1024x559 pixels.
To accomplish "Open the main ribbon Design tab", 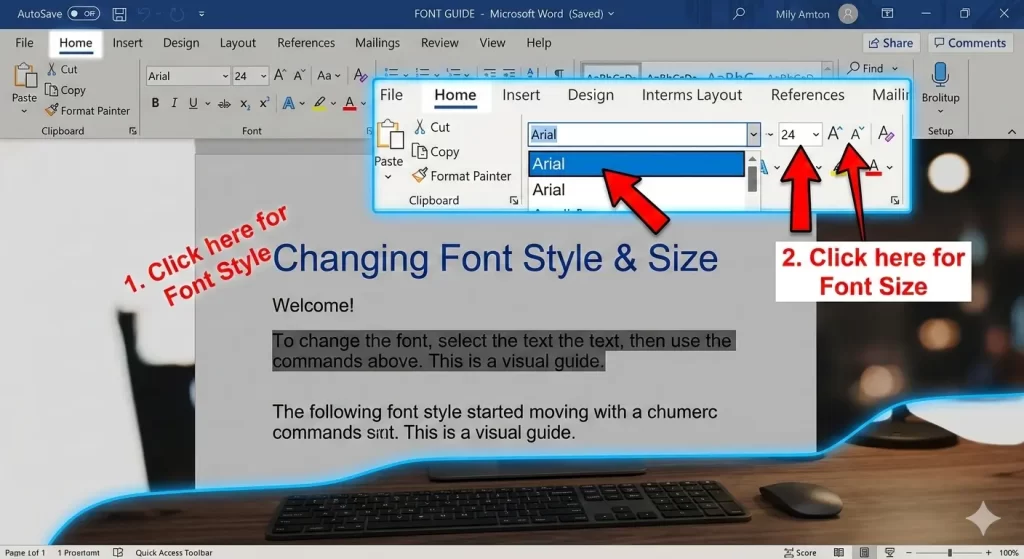I will (181, 42).
